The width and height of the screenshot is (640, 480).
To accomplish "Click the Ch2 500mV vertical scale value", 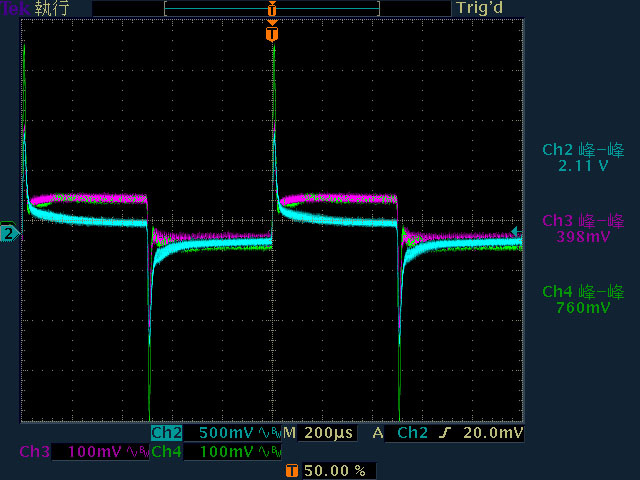I will pyautogui.click(x=226, y=433).
